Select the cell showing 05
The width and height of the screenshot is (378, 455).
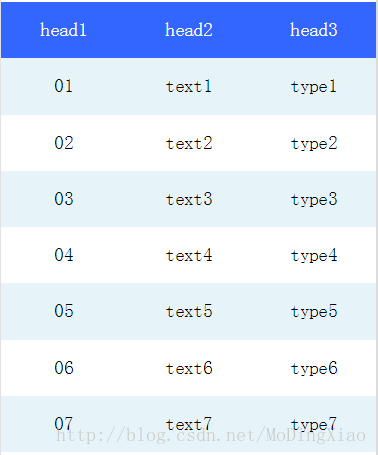click(63, 311)
